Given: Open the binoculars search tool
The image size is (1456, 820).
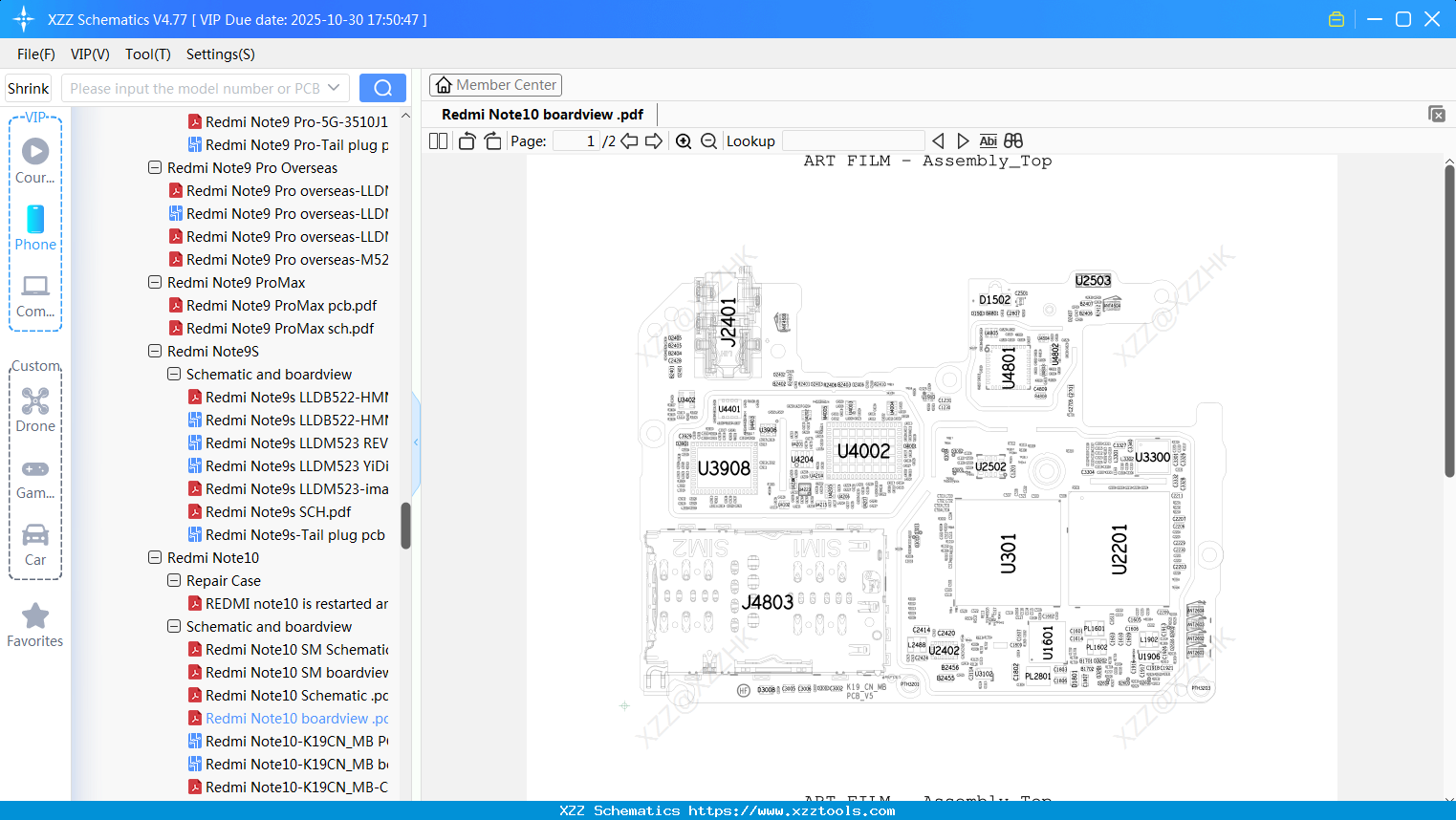Looking at the screenshot, I should pyautogui.click(x=1012, y=140).
